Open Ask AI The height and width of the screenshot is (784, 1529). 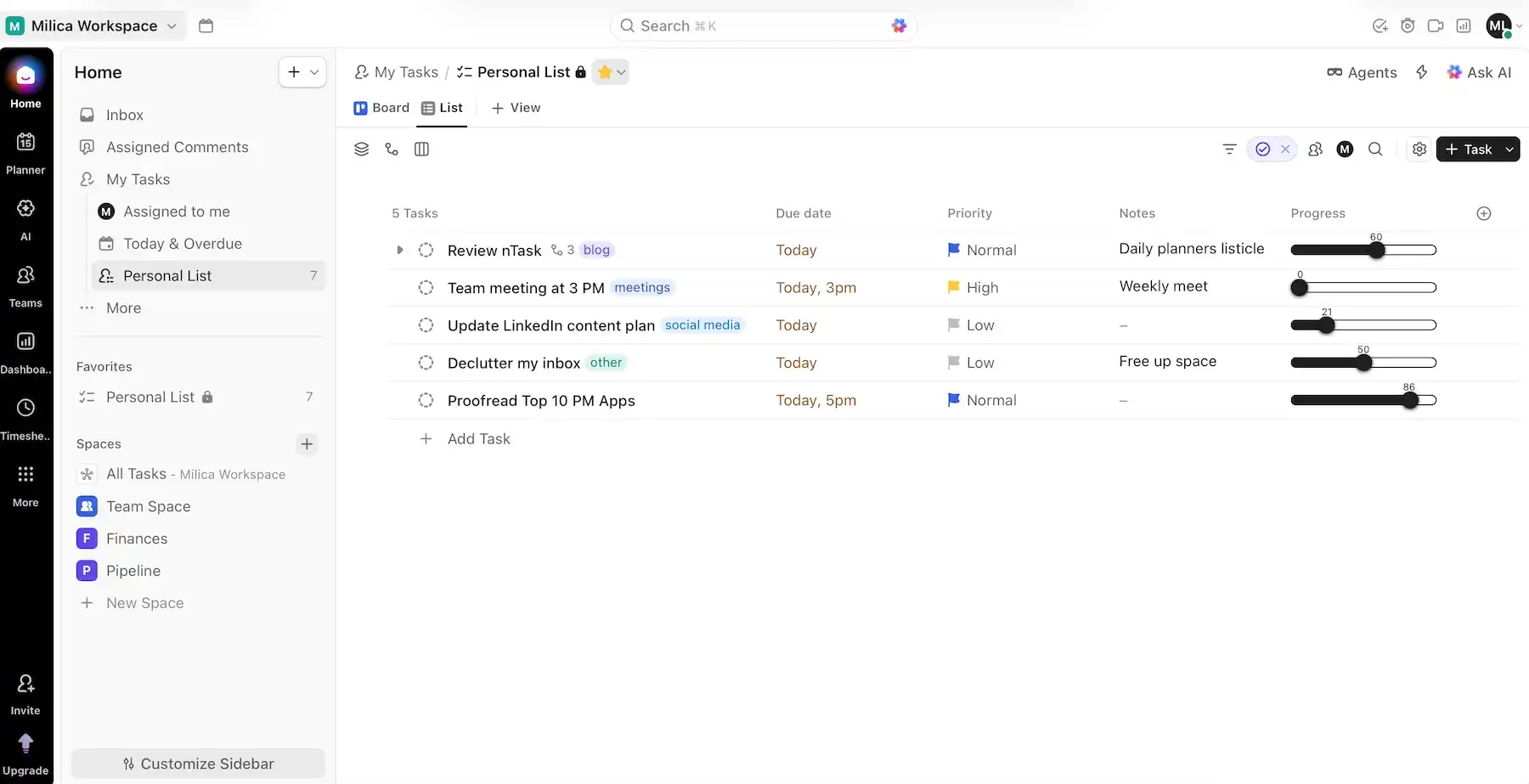[x=1479, y=72]
